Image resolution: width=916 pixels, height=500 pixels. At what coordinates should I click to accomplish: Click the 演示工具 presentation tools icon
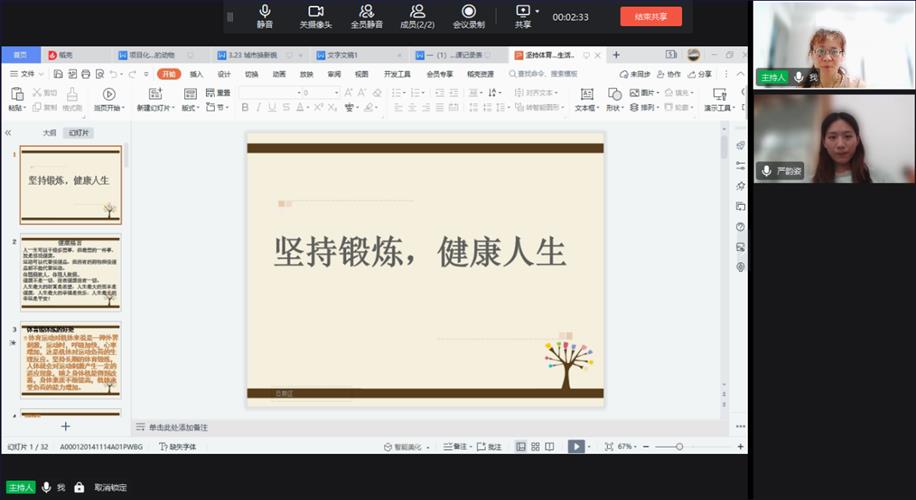(720, 94)
